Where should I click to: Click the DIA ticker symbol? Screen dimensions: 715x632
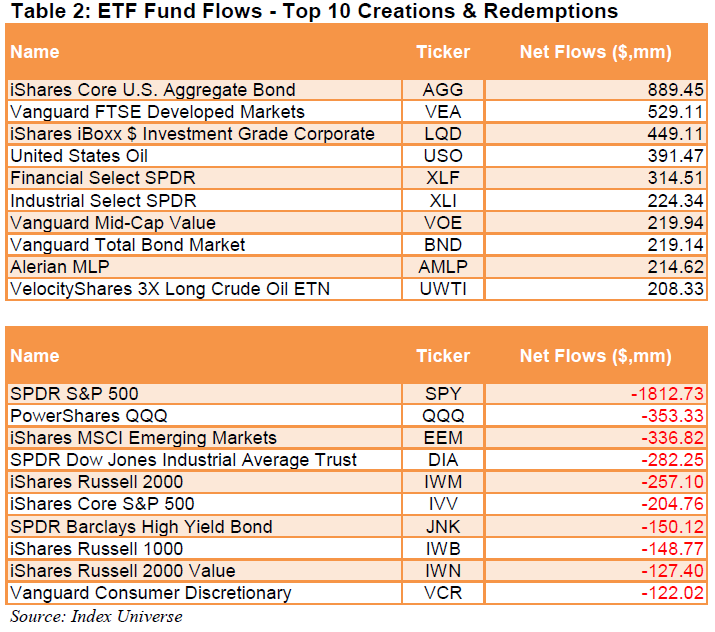(443, 460)
